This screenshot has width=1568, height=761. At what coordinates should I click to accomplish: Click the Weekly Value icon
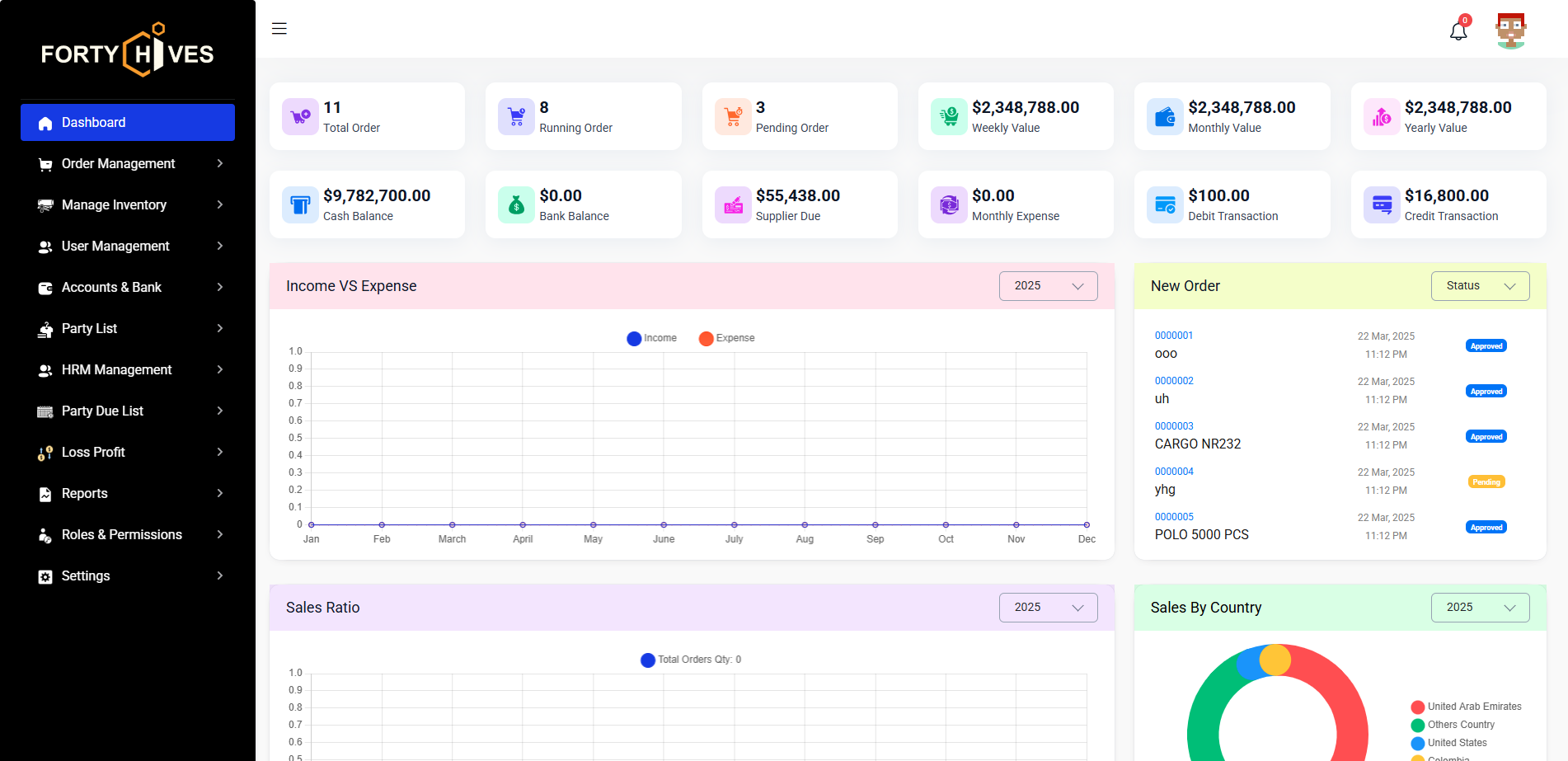949,116
